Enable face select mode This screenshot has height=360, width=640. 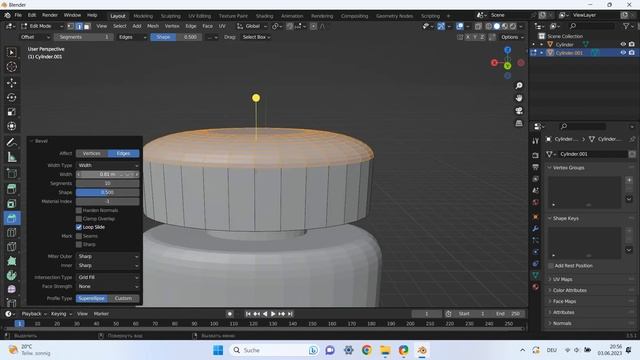point(87,26)
